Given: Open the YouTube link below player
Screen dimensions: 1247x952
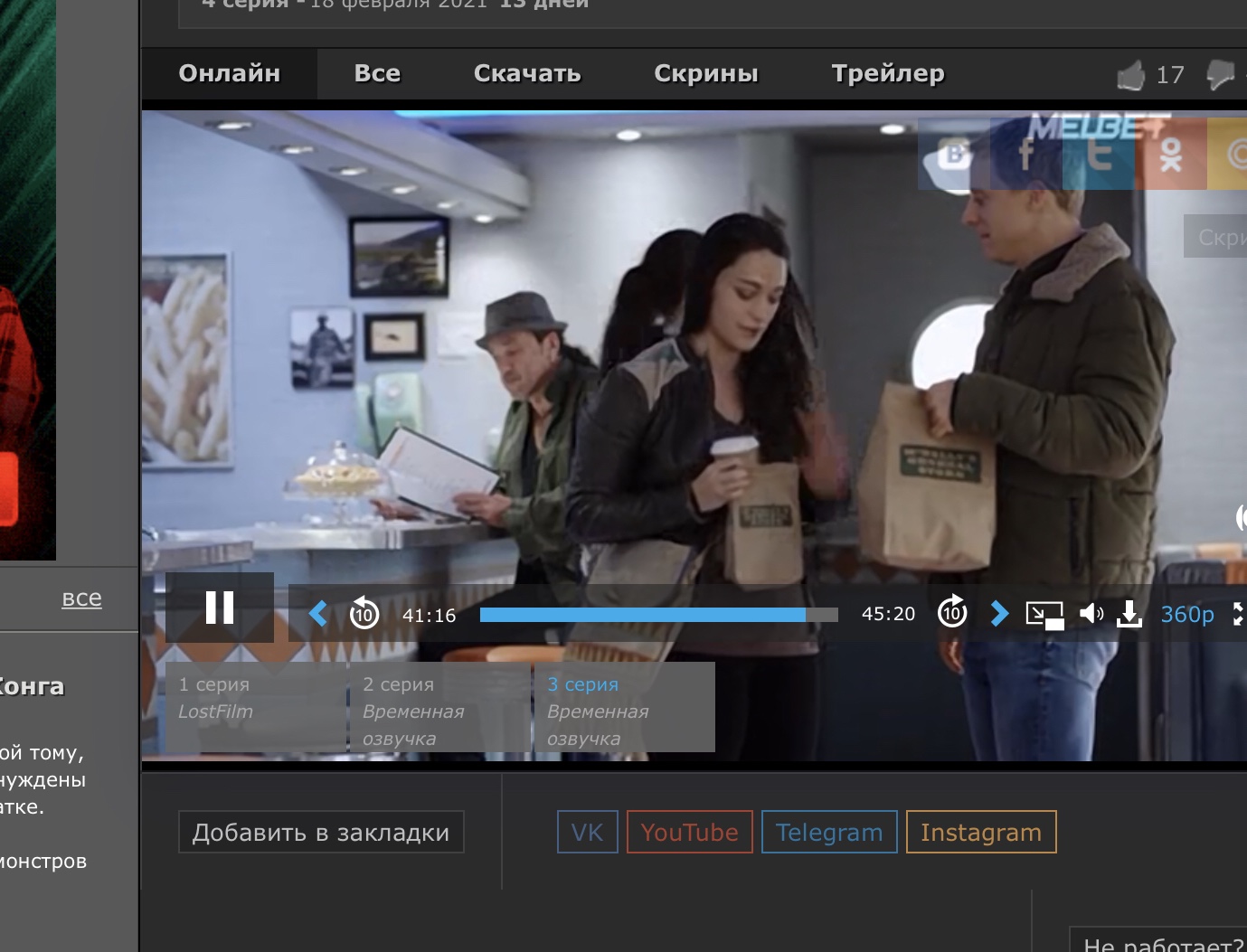Looking at the screenshot, I should (690, 832).
